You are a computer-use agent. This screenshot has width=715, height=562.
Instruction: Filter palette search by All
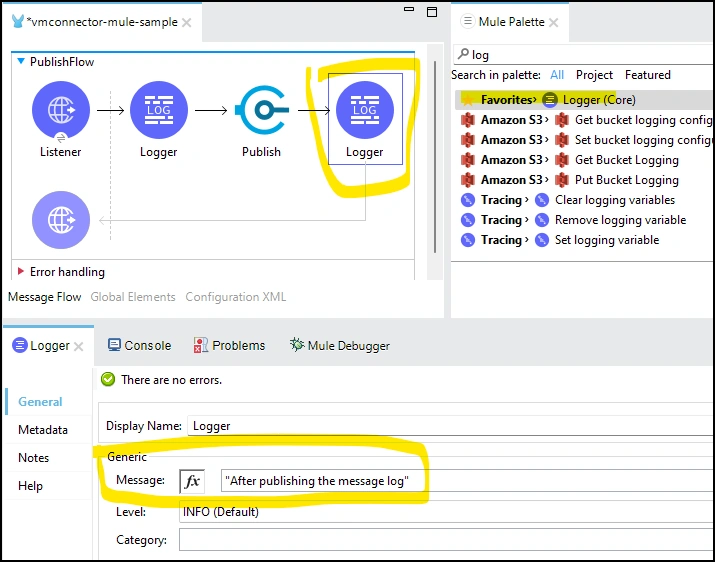pyautogui.click(x=557, y=75)
